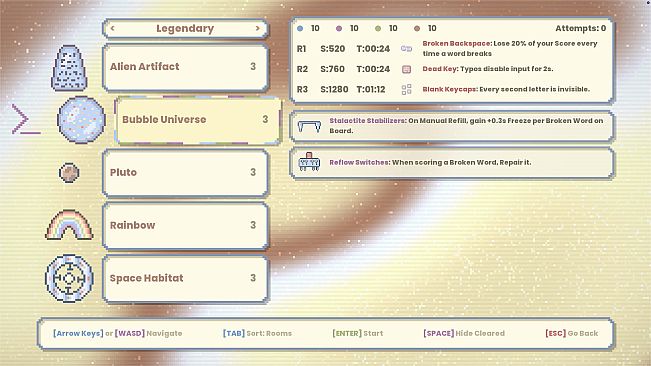Click the R2 T:00:24 time value

tap(373, 69)
